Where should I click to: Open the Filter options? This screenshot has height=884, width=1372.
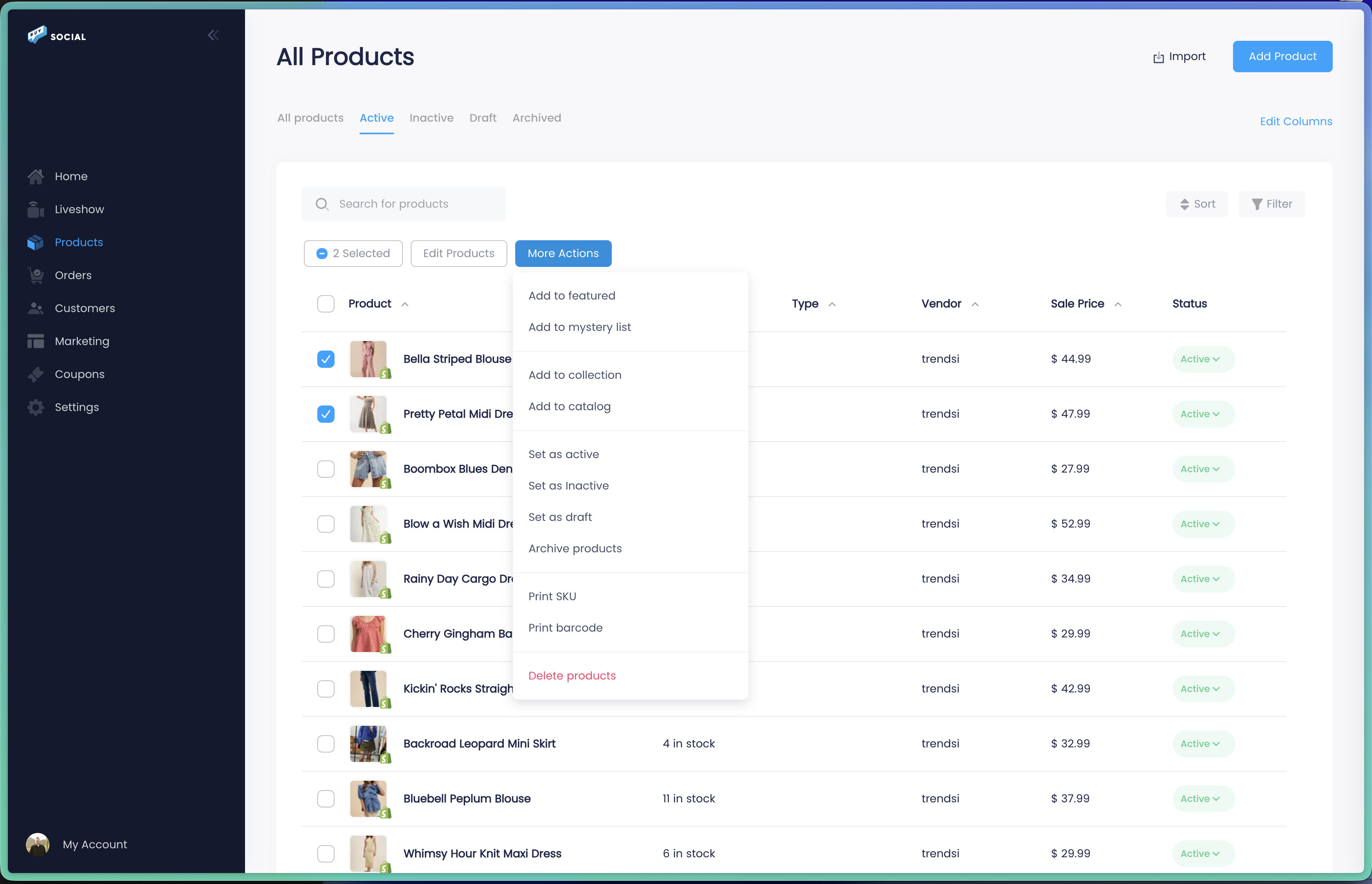(x=1271, y=204)
